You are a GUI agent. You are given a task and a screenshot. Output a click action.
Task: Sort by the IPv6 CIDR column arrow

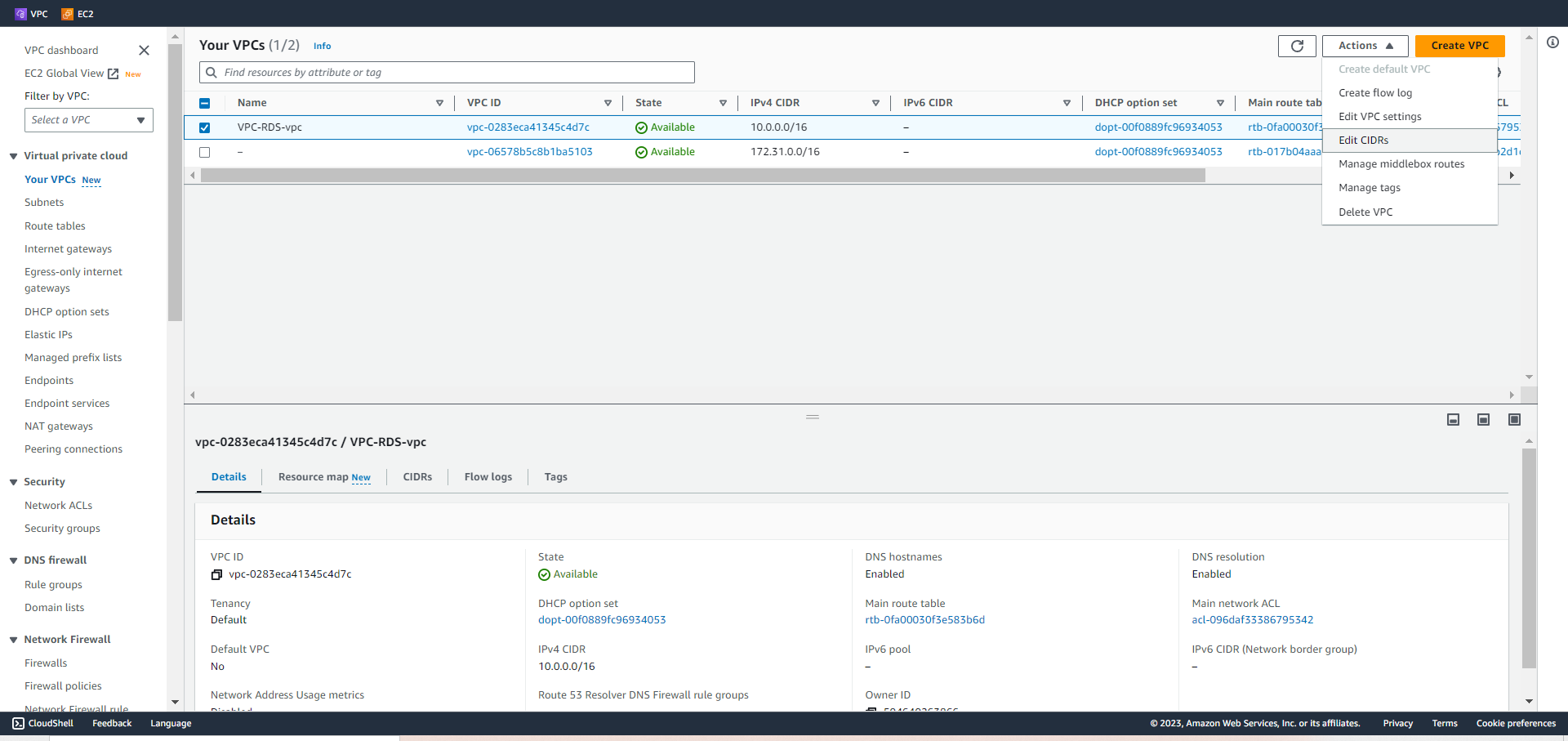(1067, 103)
